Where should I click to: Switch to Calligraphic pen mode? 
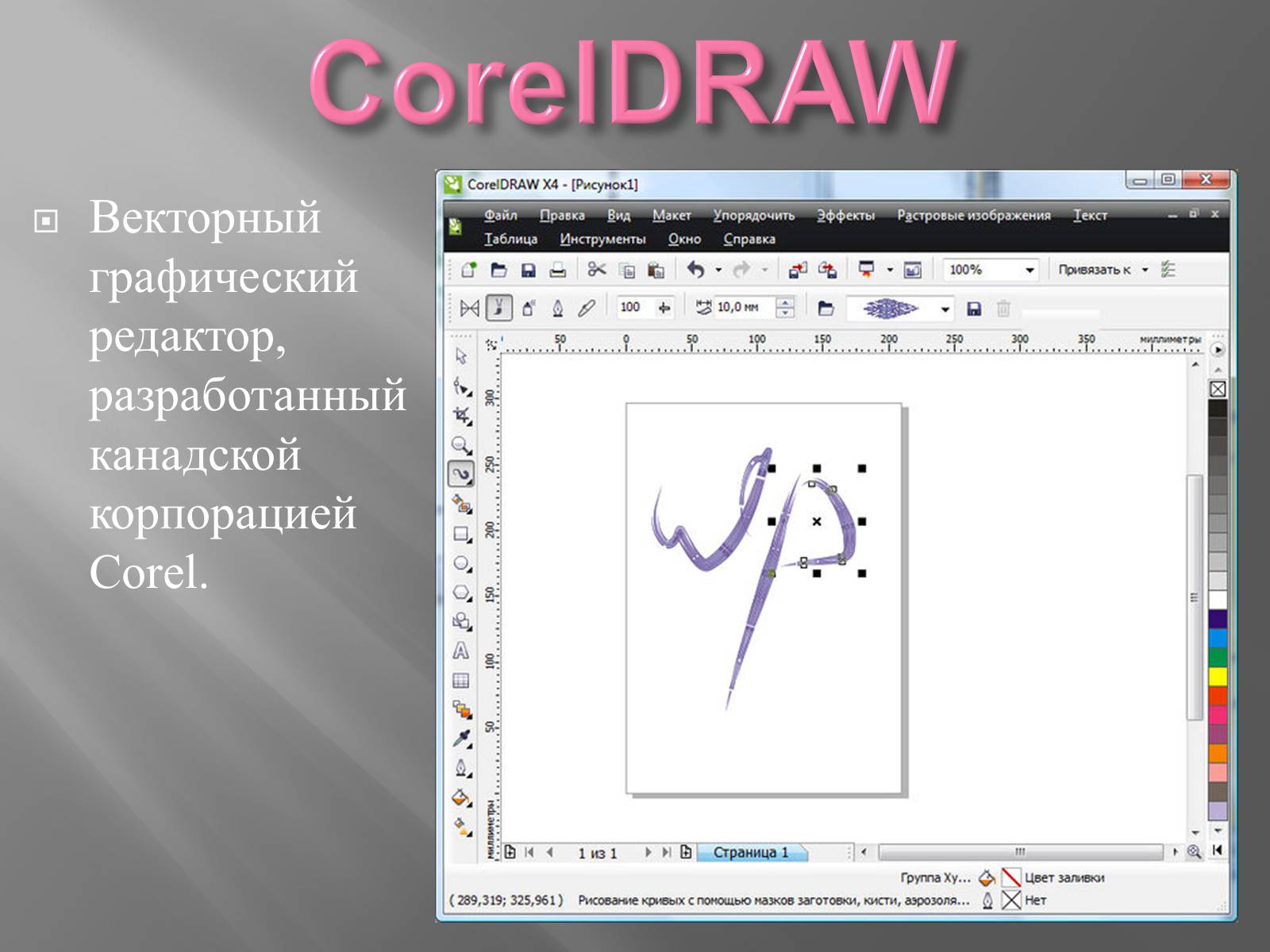pyautogui.click(x=558, y=308)
